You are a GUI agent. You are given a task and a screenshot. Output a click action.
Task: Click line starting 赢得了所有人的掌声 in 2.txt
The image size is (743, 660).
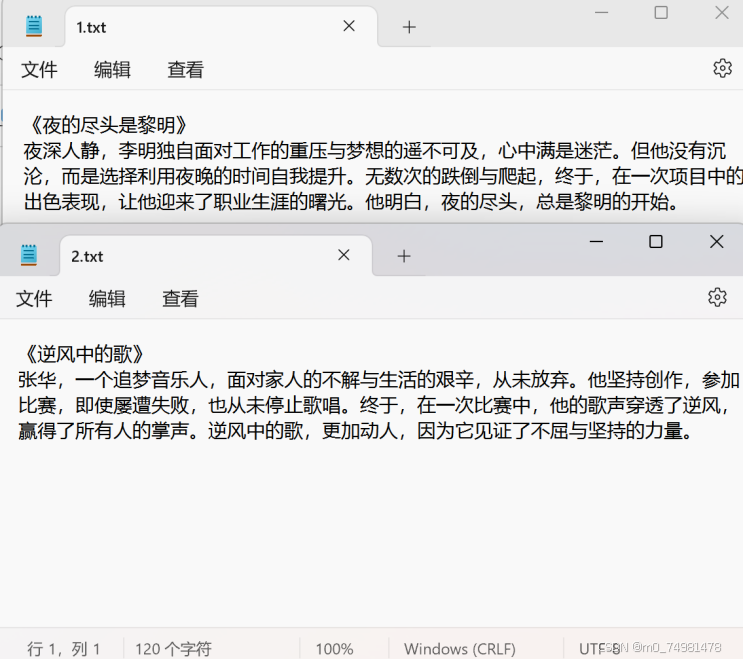[x=355, y=431]
